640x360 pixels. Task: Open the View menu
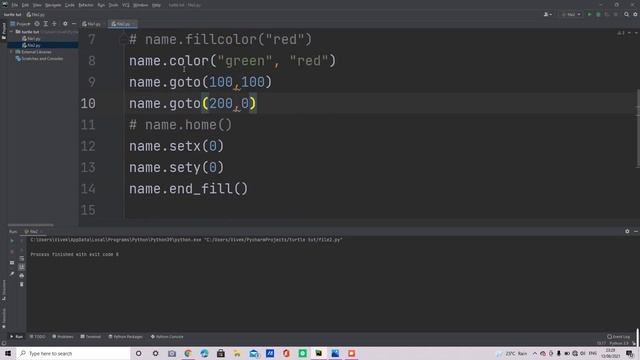coord(37,5)
